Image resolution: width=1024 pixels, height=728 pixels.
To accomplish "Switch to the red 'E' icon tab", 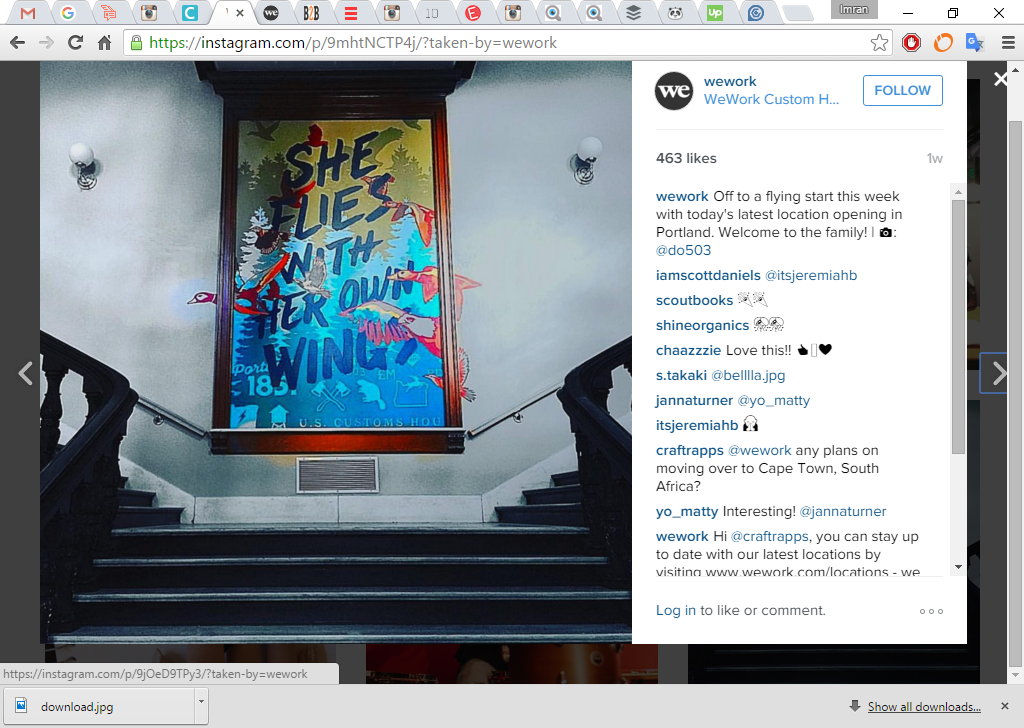I will click(473, 12).
